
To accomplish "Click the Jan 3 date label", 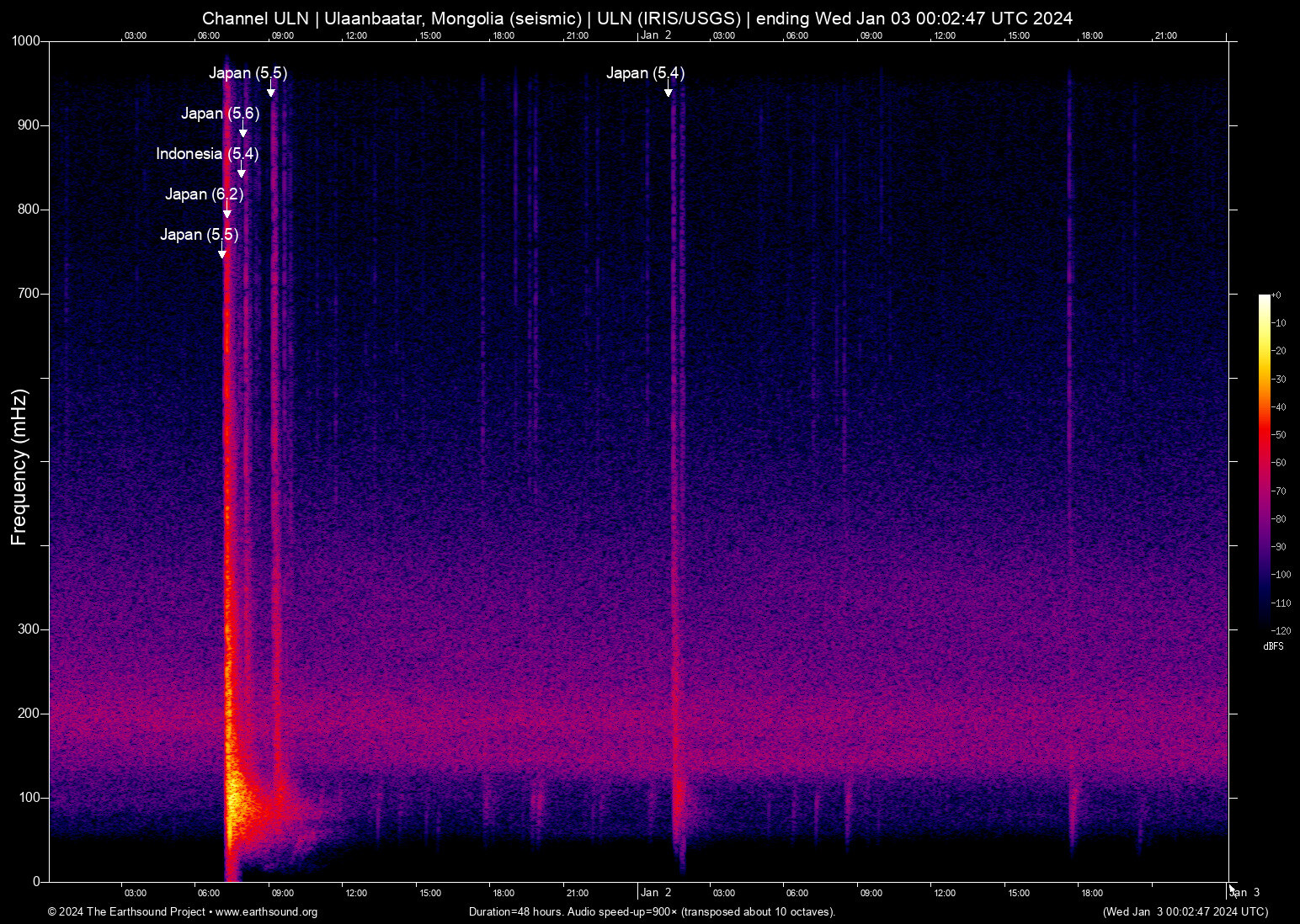I will click(1246, 893).
